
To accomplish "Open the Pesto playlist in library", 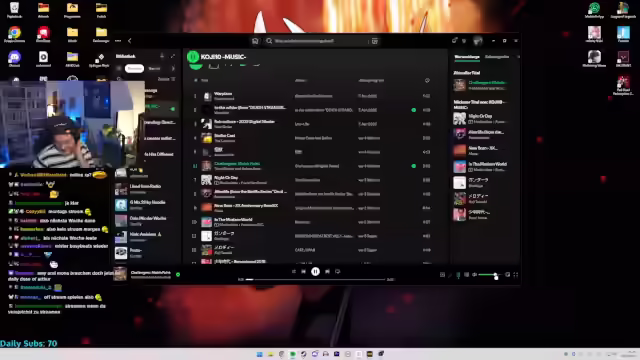I will (x=146, y=253).
